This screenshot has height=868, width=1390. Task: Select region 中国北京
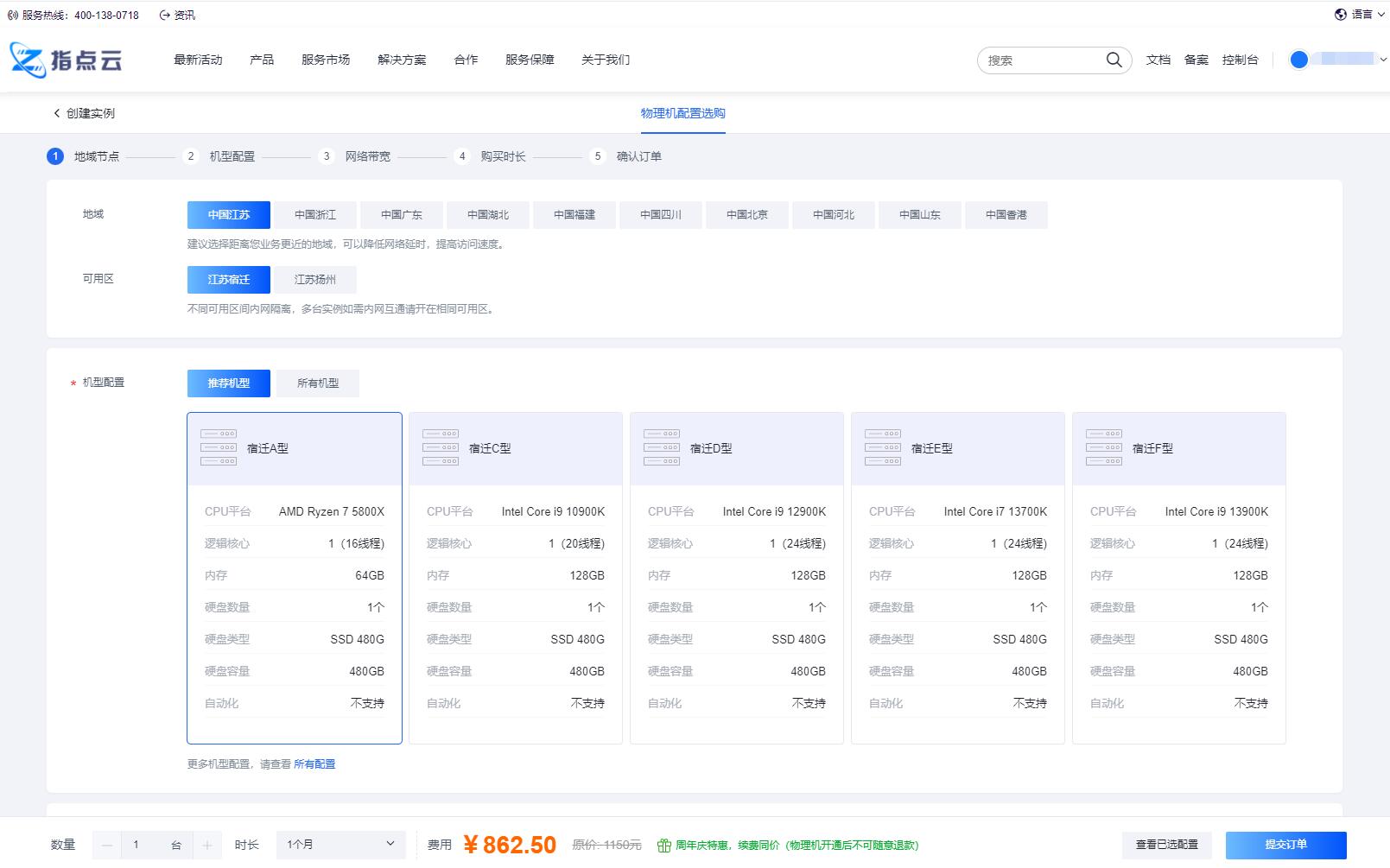coord(747,215)
